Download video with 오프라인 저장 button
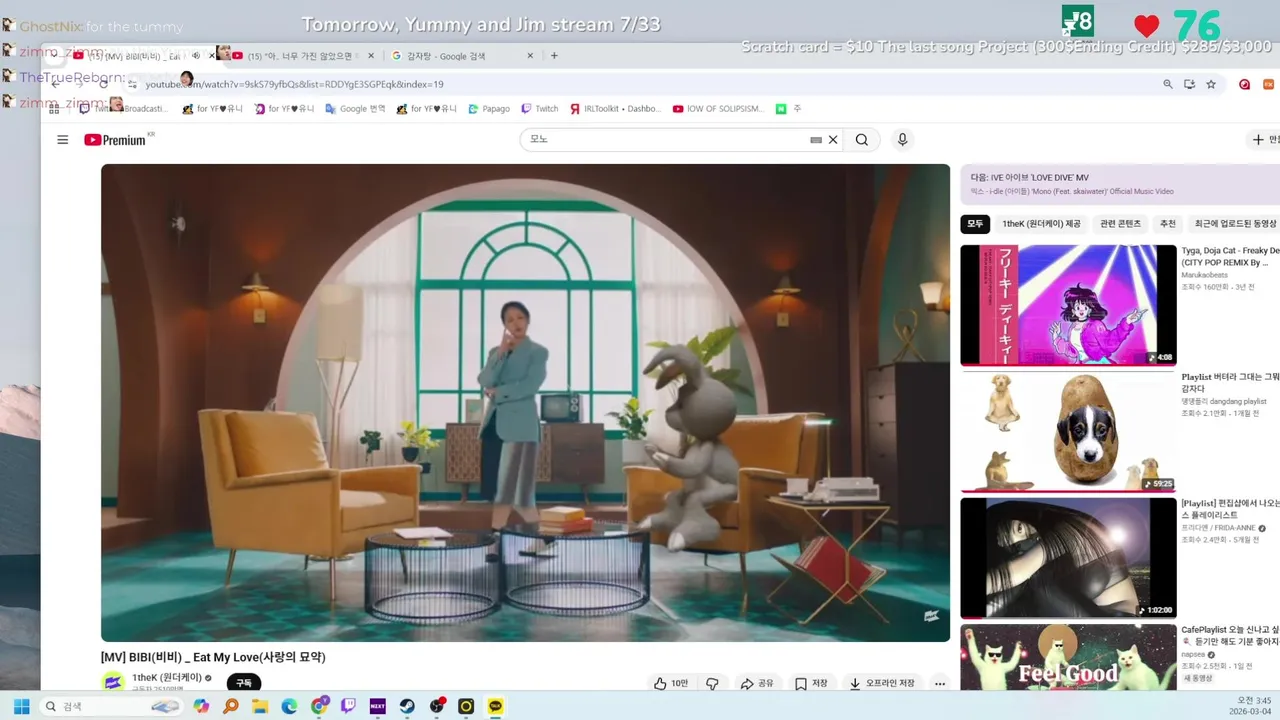 point(882,684)
